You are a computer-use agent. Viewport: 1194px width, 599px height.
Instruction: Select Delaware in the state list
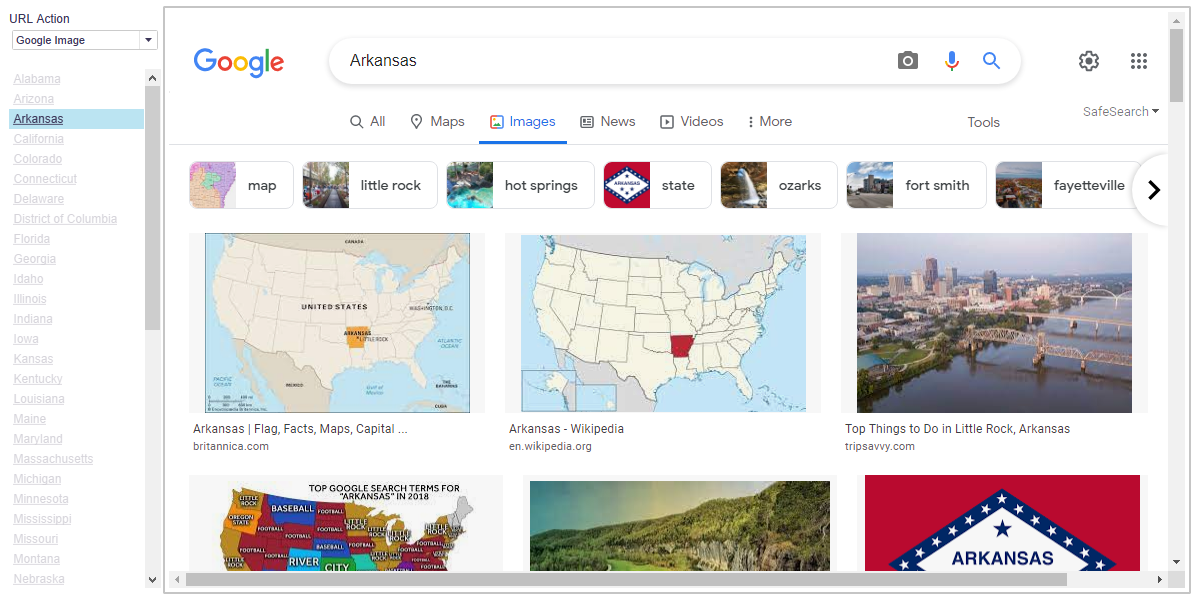[38, 199]
